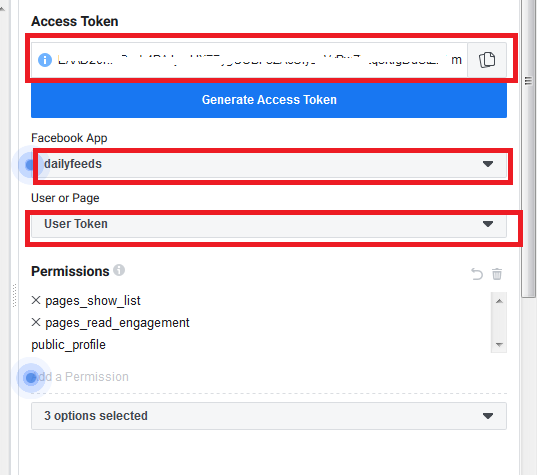
Task: Click the permissions list scroll-down arrow
Action: coord(499,344)
